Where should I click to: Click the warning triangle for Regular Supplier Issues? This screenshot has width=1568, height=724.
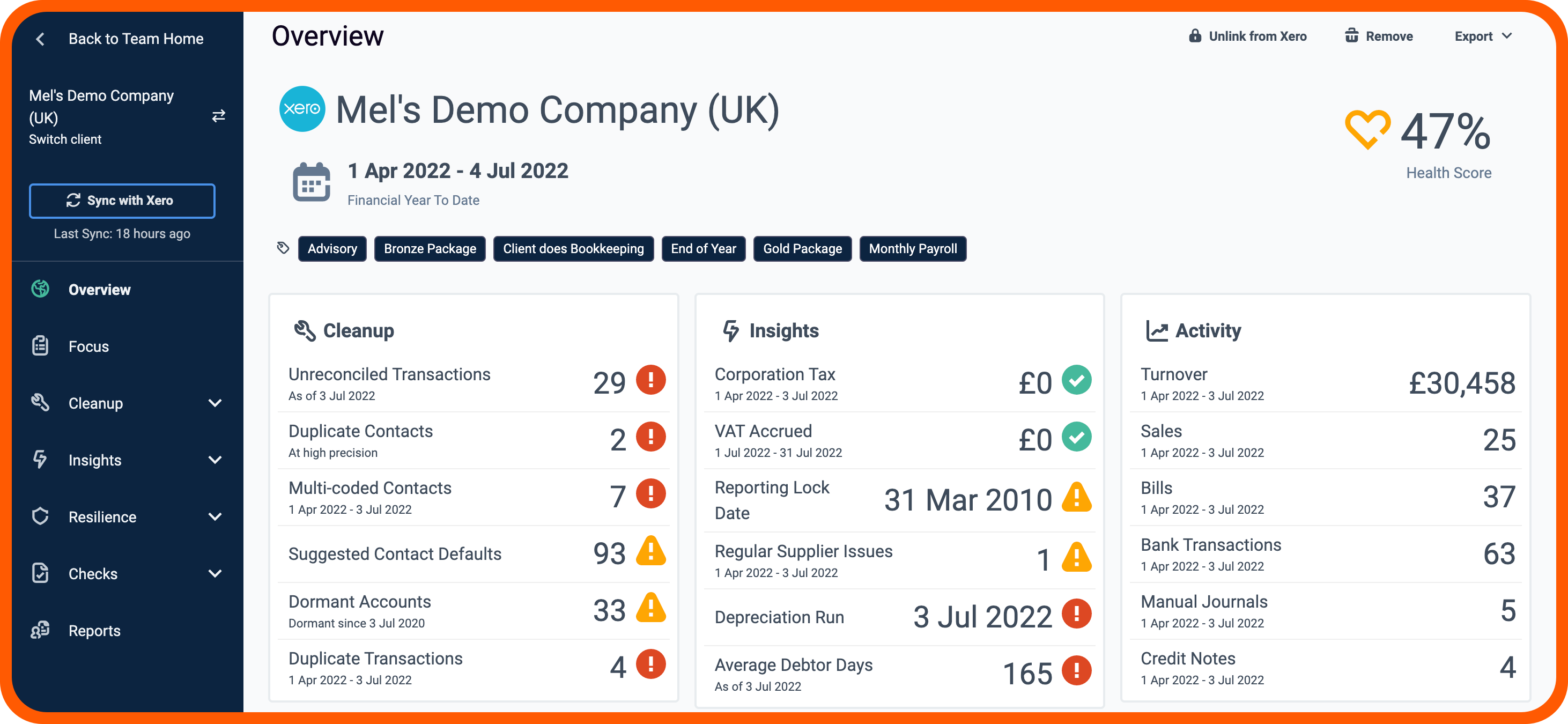click(1076, 557)
